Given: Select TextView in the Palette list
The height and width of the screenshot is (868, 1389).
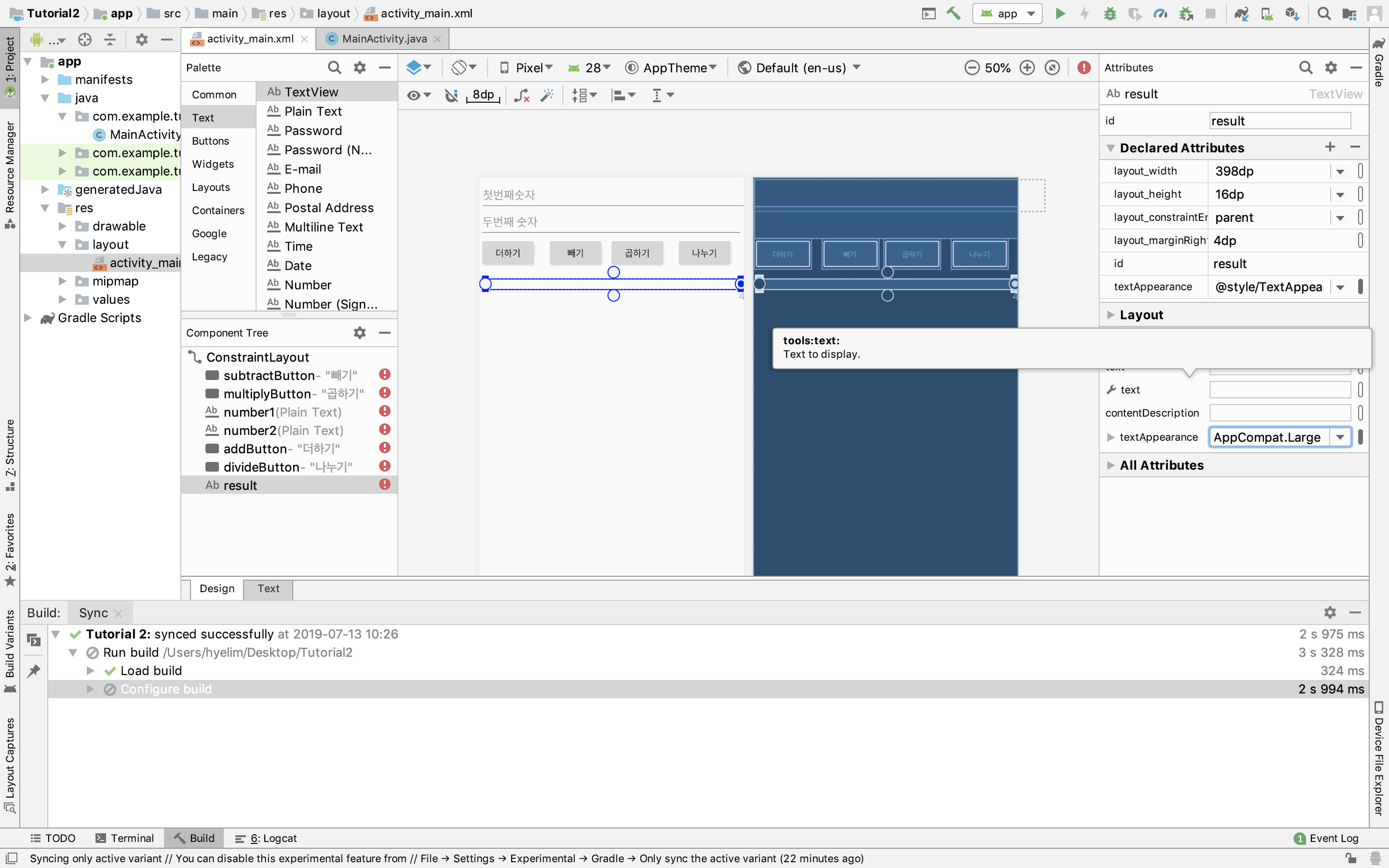Looking at the screenshot, I should (x=311, y=92).
